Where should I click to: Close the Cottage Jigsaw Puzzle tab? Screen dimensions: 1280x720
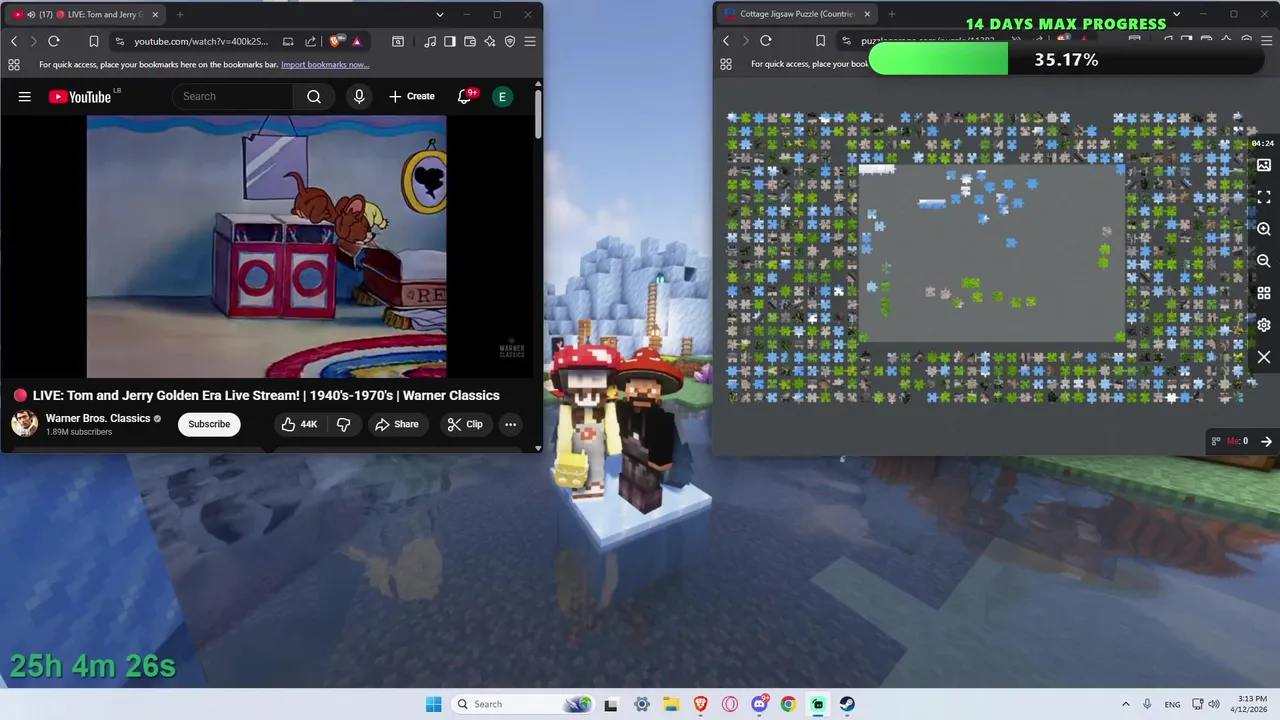point(867,14)
